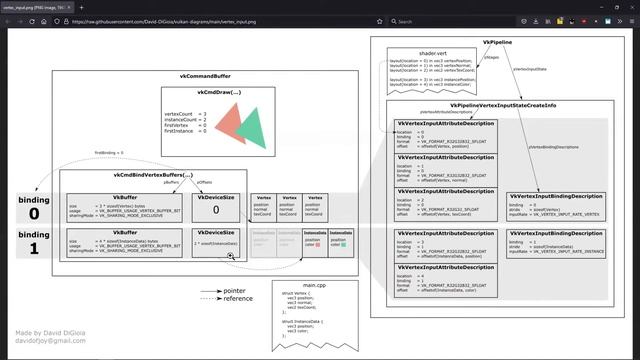This screenshot has height=360, width=640.
Task: Open the tracking protection shield panel
Action: point(57,21)
